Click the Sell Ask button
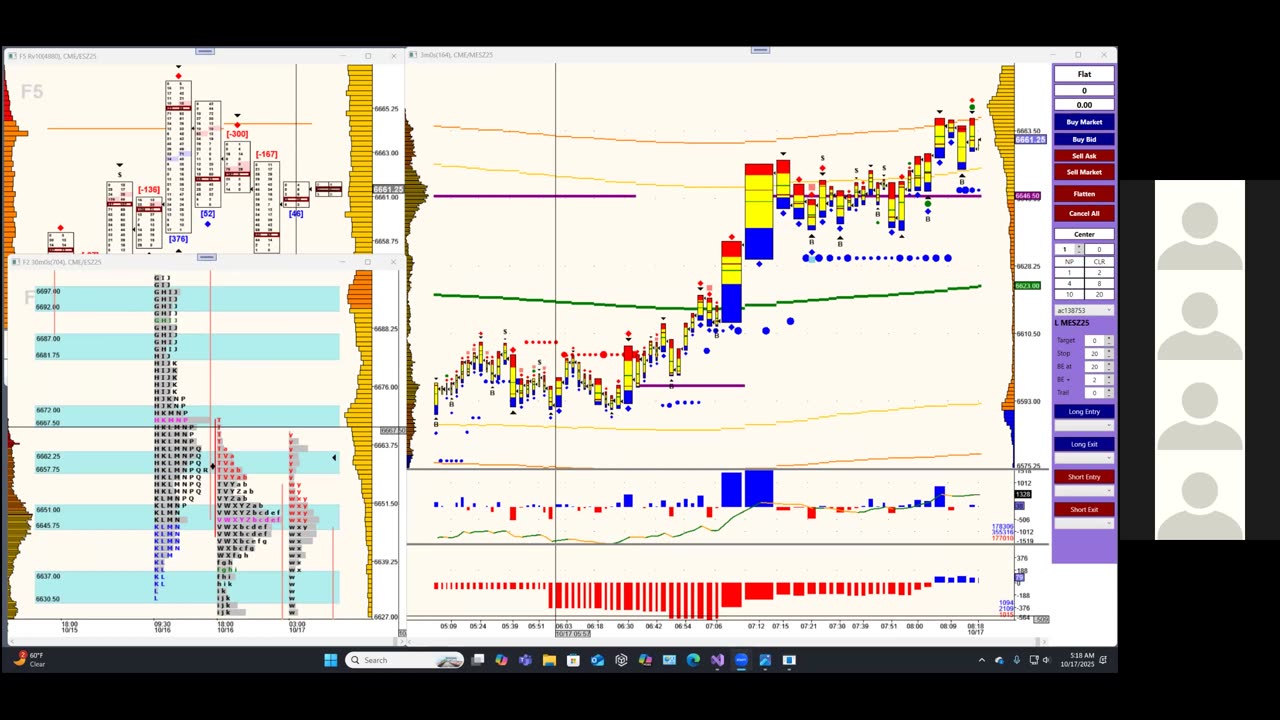1280x720 pixels. [x=1084, y=156]
